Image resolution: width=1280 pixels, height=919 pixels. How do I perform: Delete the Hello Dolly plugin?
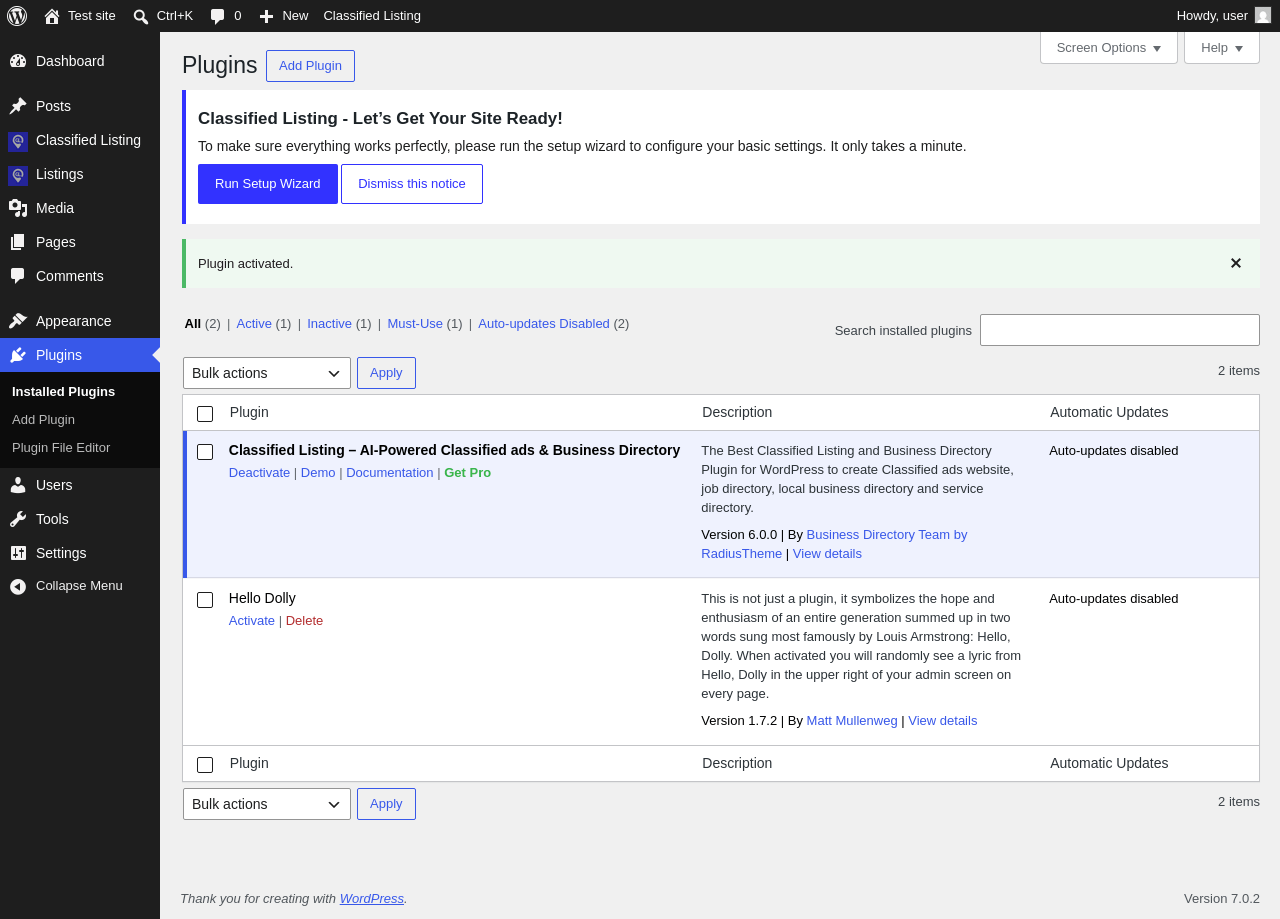[304, 621]
